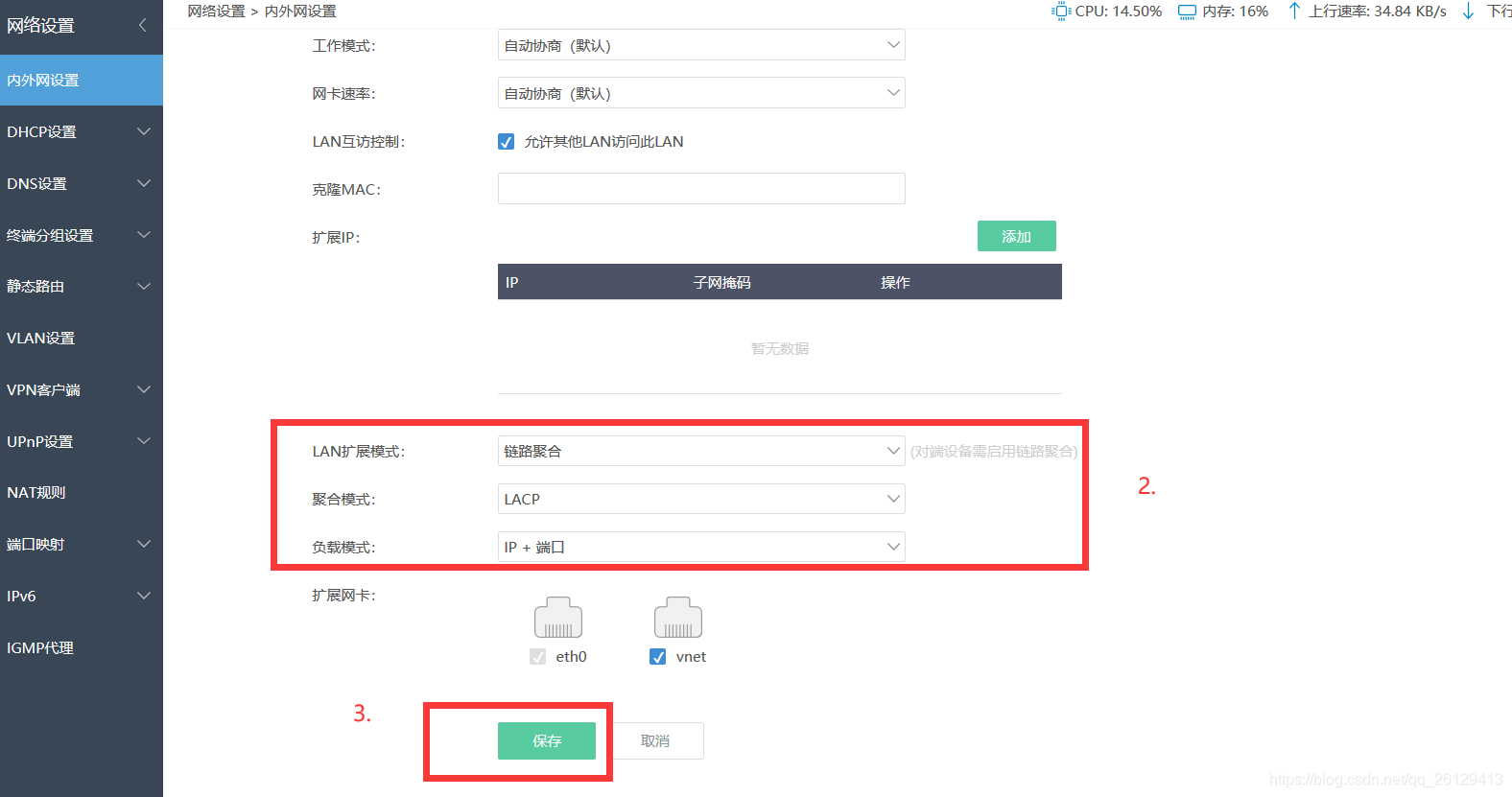Open the 工作模式 dropdown
This screenshot has width=1512, height=797.
[701, 45]
